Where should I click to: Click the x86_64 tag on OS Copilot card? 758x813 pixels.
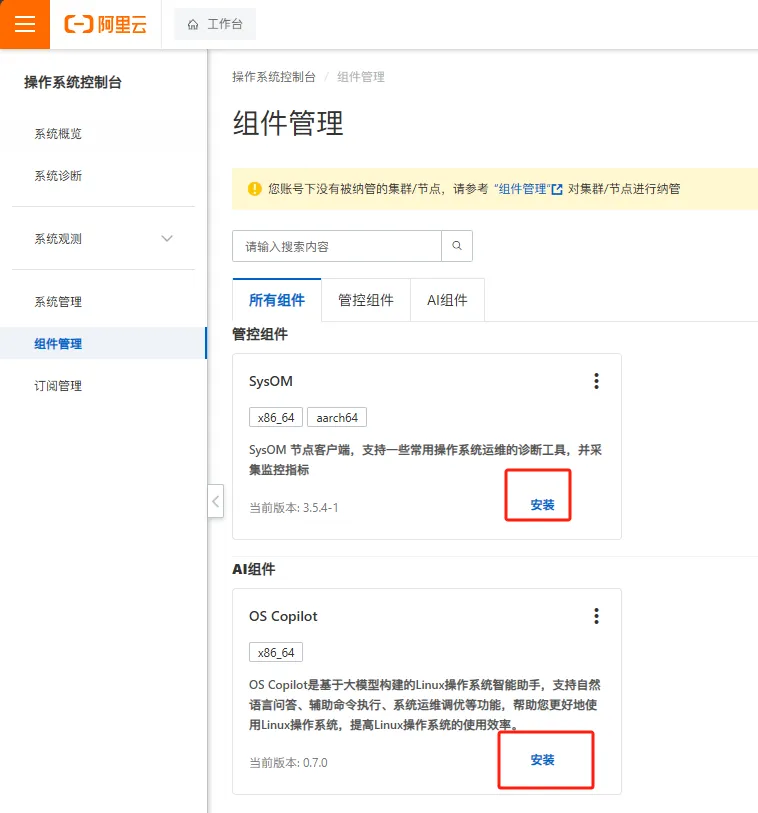276,652
